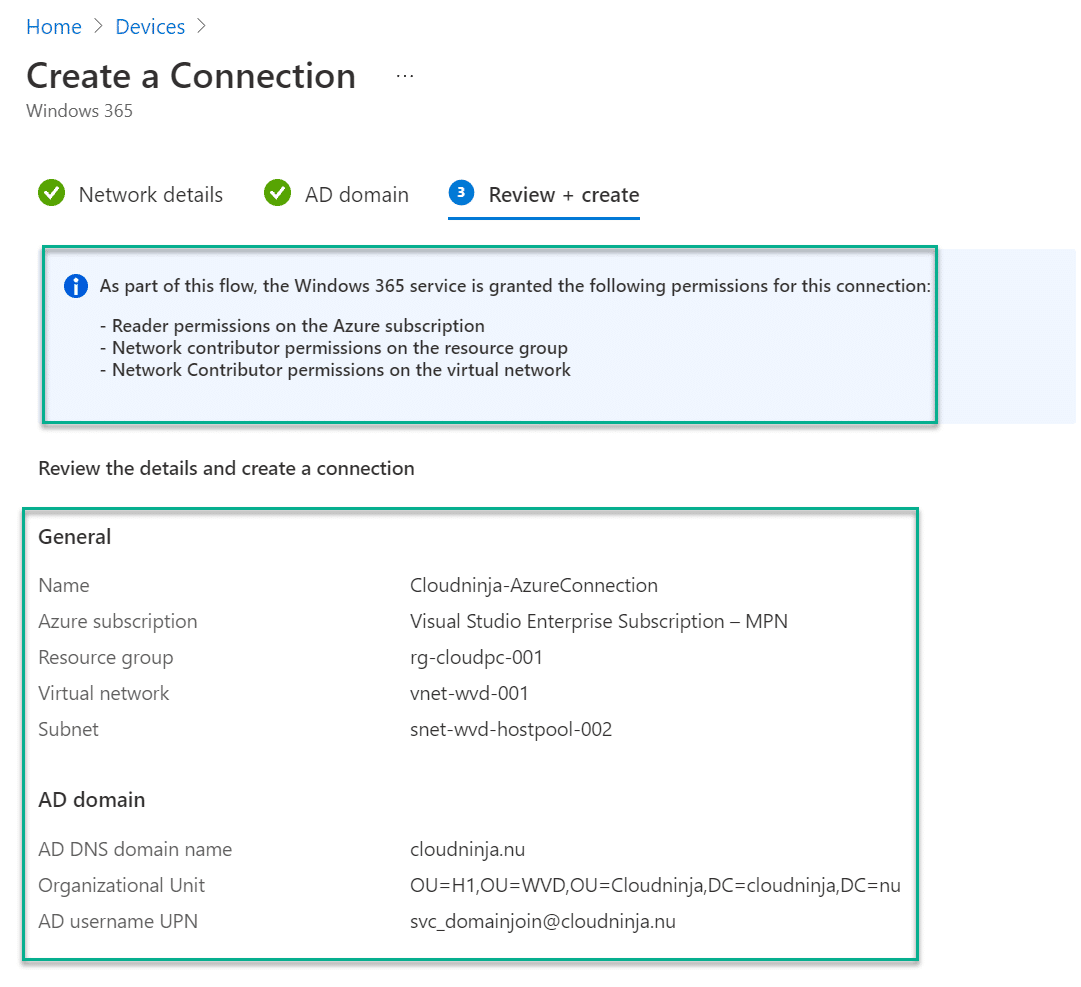Image resolution: width=1081 pixels, height=987 pixels.
Task: Click the AD domain section heading
Action: 92,800
